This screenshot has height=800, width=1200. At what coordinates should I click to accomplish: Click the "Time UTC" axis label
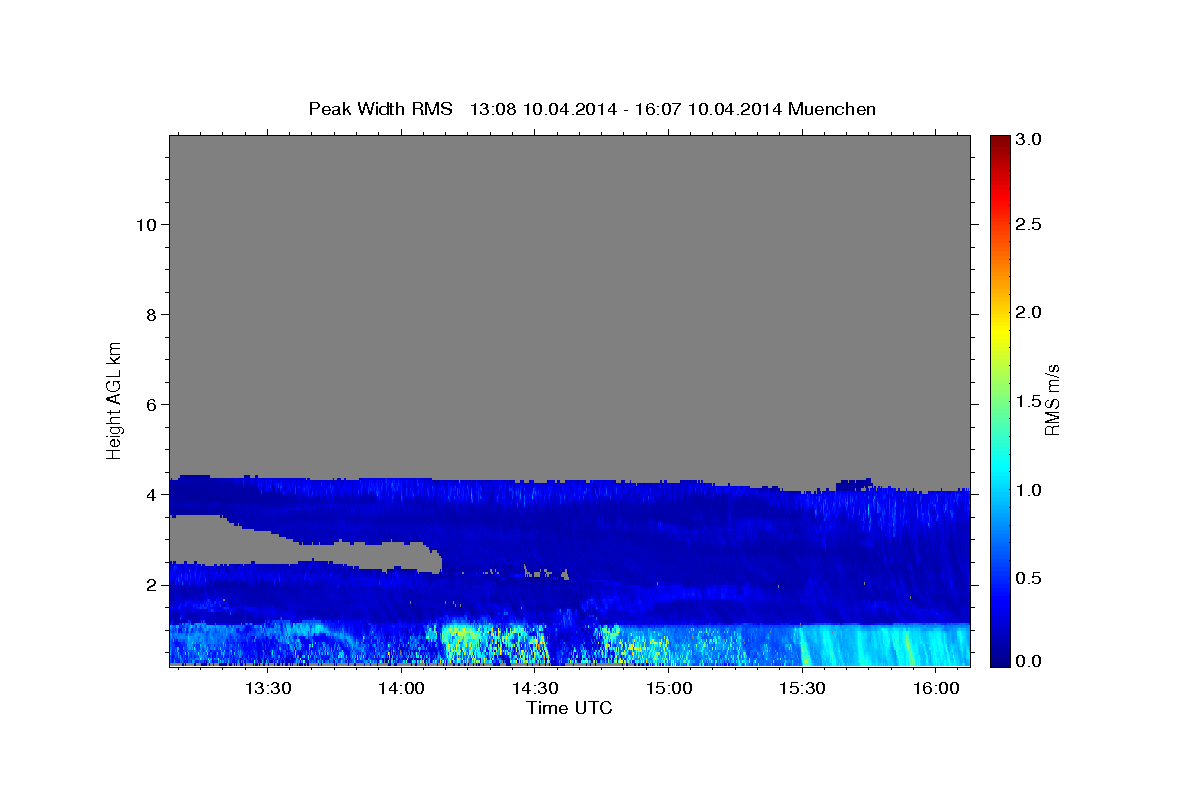coord(569,708)
